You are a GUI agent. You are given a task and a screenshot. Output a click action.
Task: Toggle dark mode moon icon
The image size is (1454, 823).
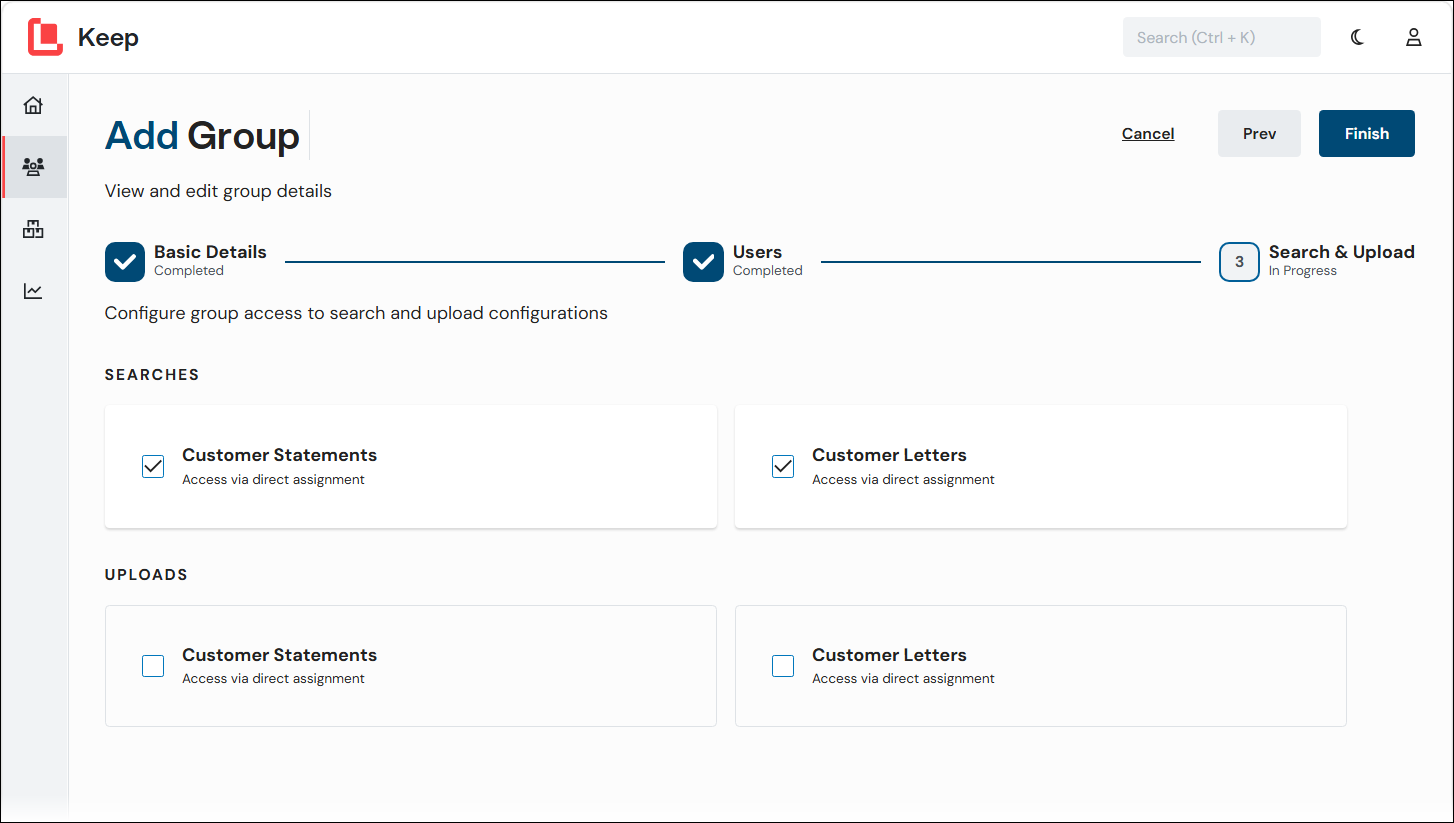[1357, 37]
